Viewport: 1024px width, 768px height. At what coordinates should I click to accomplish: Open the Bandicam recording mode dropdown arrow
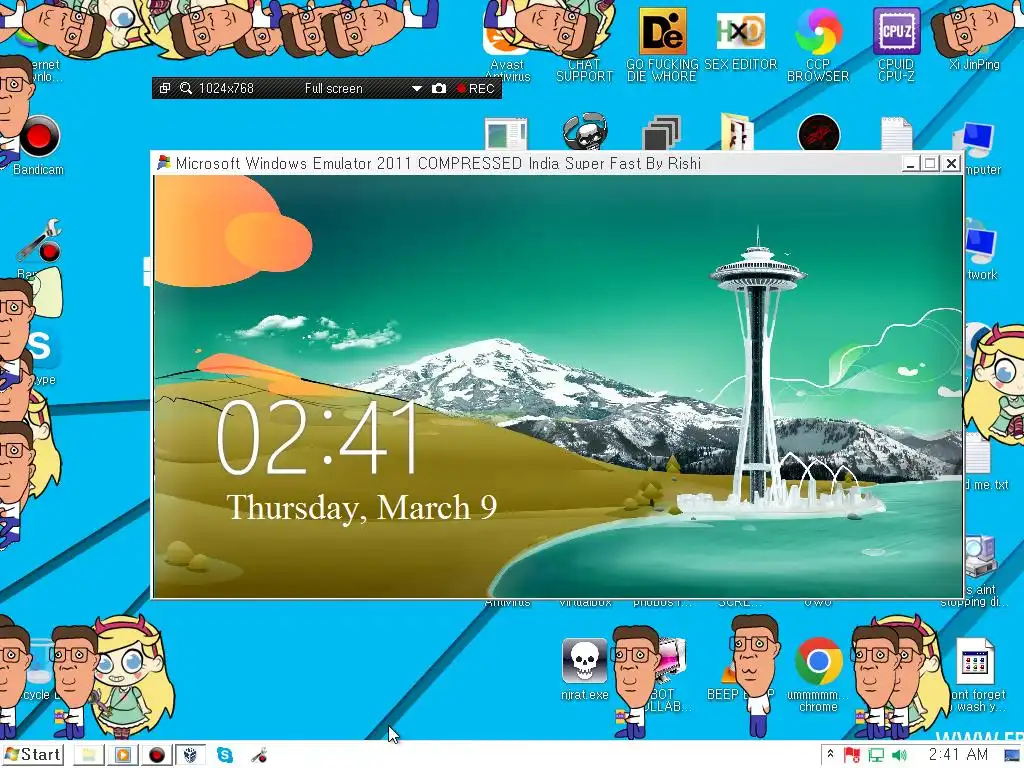click(417, 88)
